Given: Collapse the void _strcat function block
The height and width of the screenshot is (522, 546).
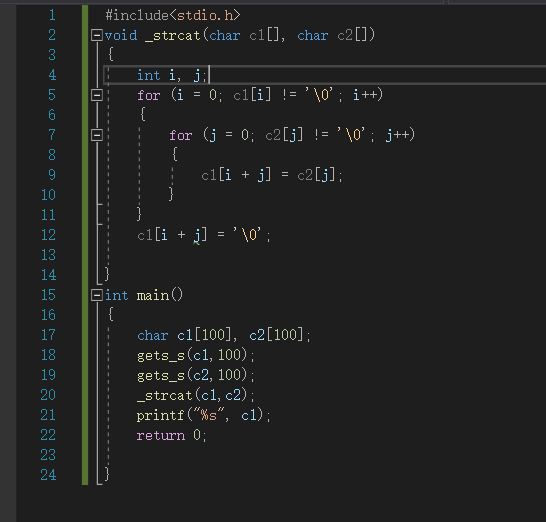Looking at the screenshot, I should point(97,35).
